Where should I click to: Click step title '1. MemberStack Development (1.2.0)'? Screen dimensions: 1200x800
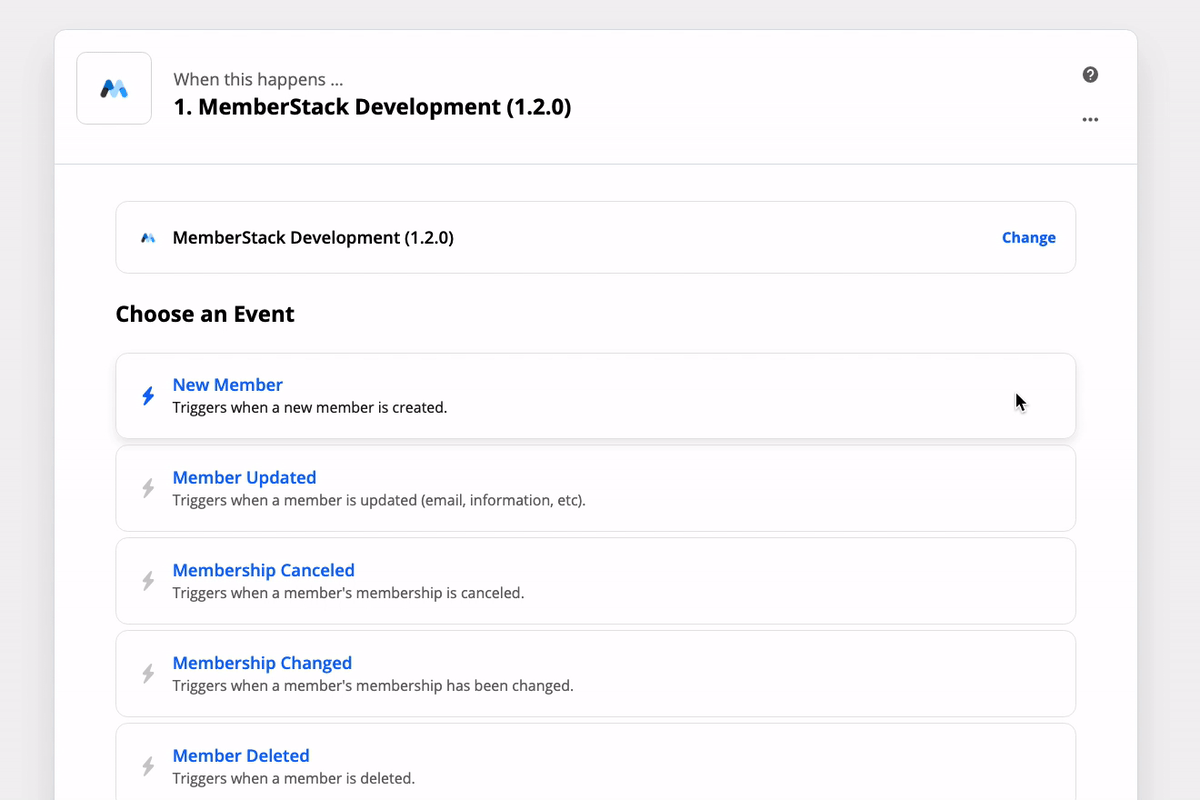[372, 107]
